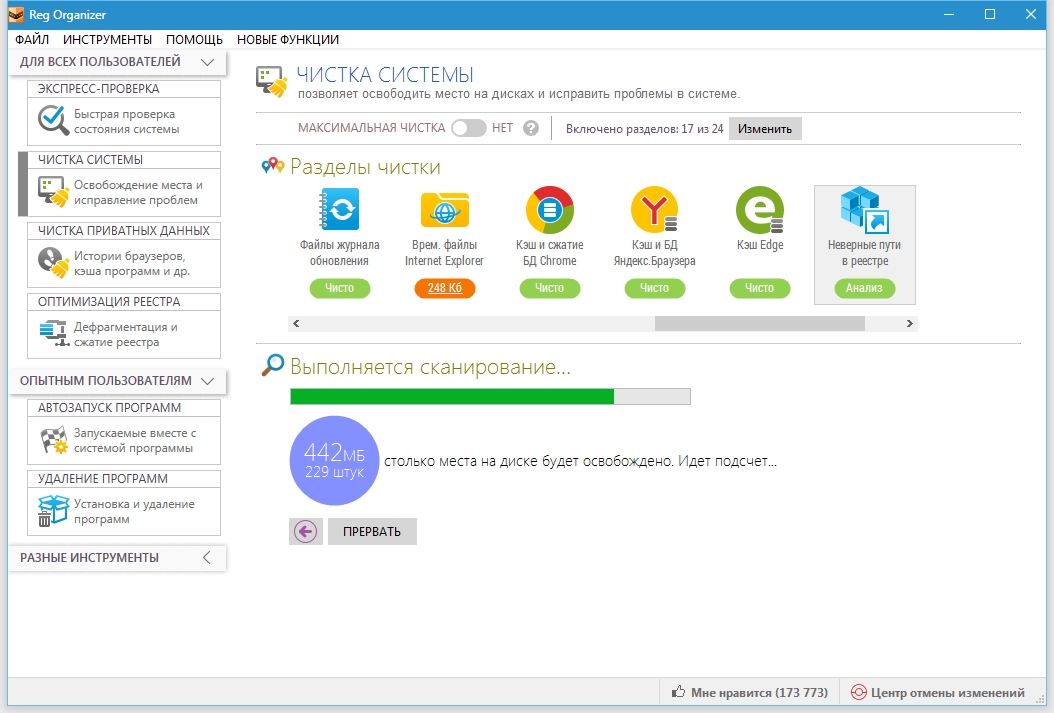Select the invalid registry paths icon

(x=864, y=211)
